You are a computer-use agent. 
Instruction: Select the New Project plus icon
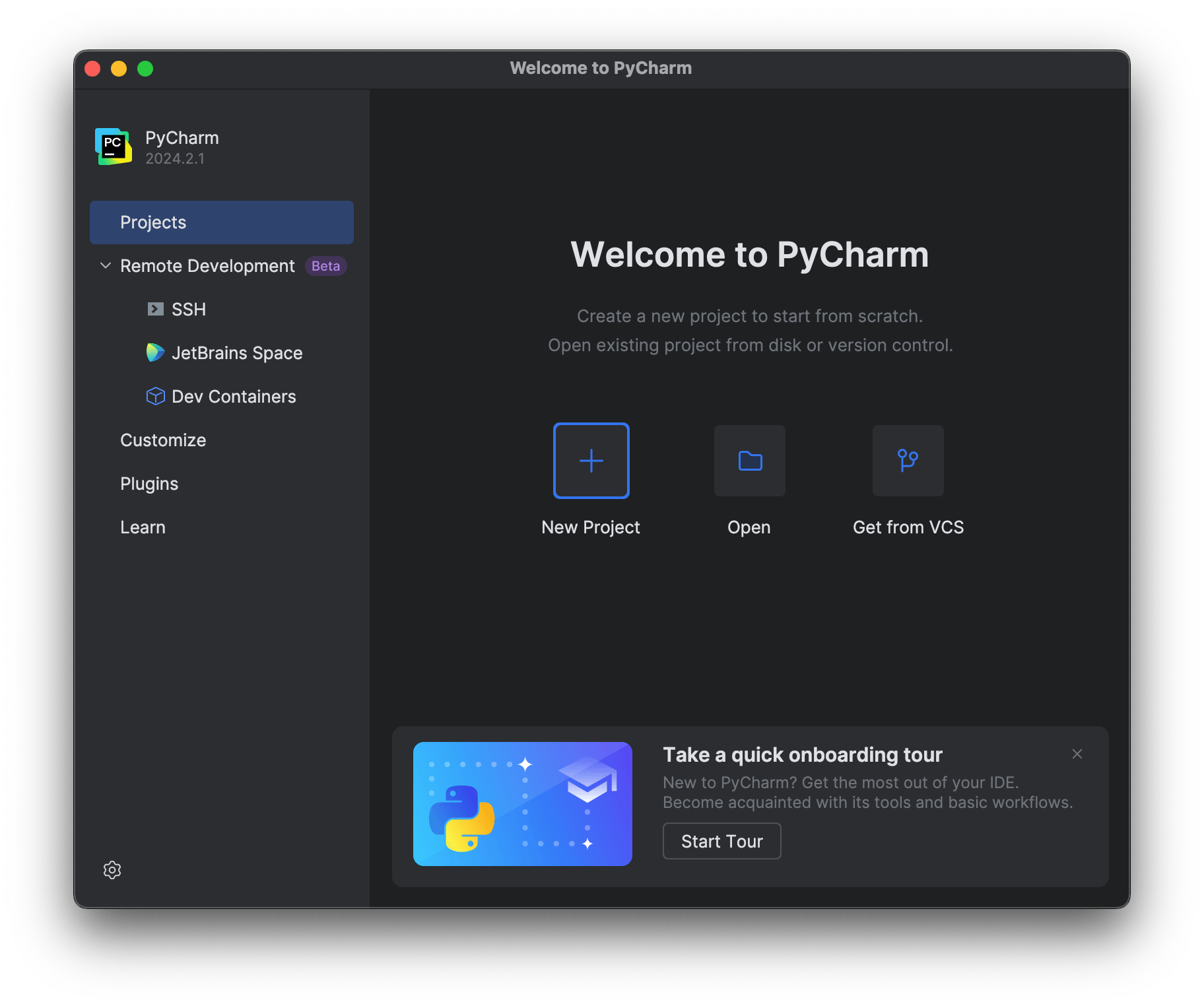click(x=590, y=461)
